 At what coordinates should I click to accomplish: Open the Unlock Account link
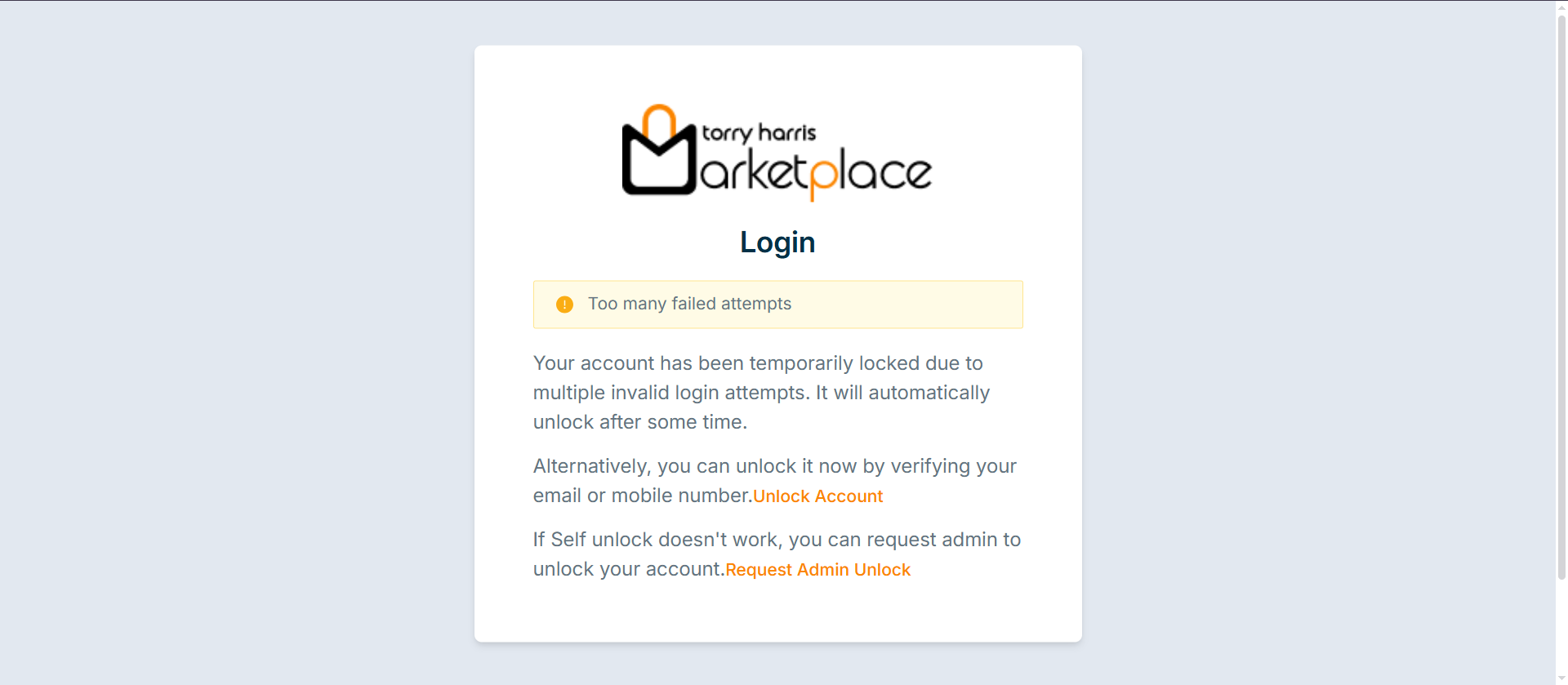pos(817,496)
